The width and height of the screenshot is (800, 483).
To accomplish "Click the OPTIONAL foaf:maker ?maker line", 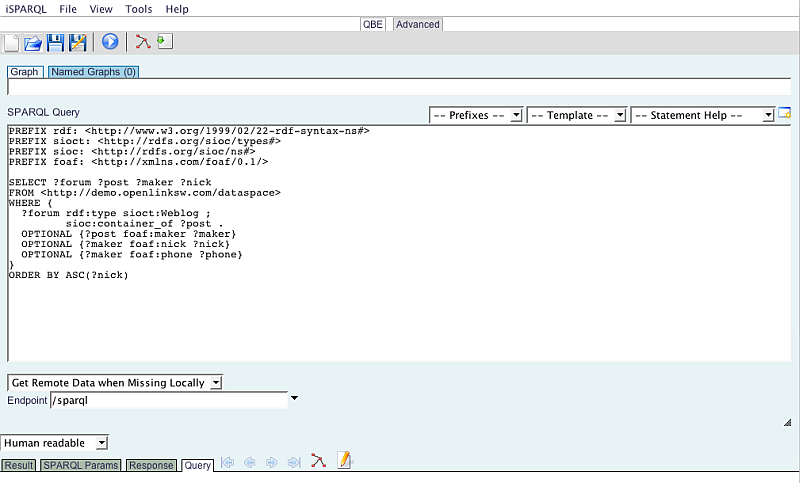I will pyautogui.click(x=129, y=234).
